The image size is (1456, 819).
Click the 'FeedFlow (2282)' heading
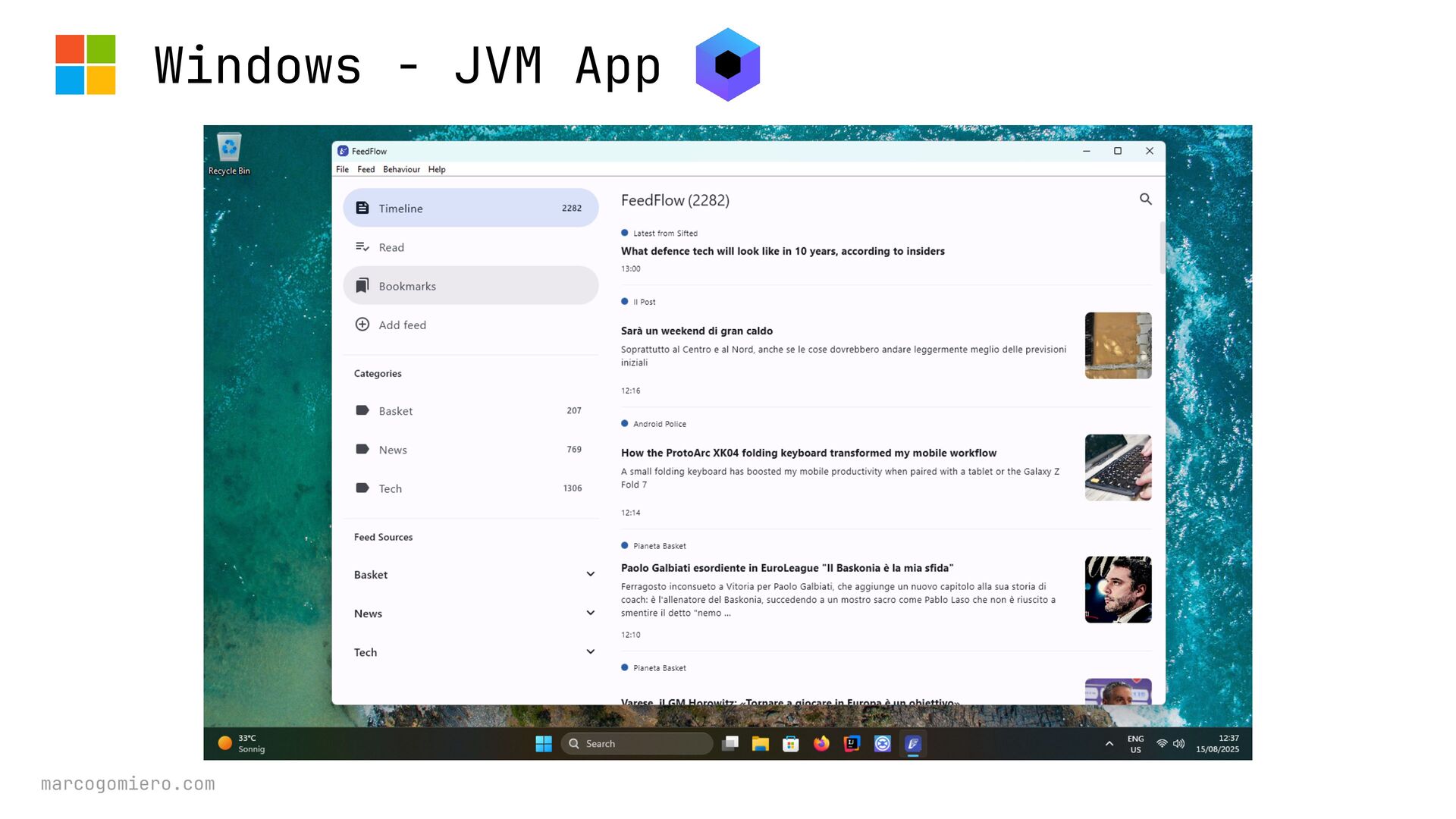point(675,200)
